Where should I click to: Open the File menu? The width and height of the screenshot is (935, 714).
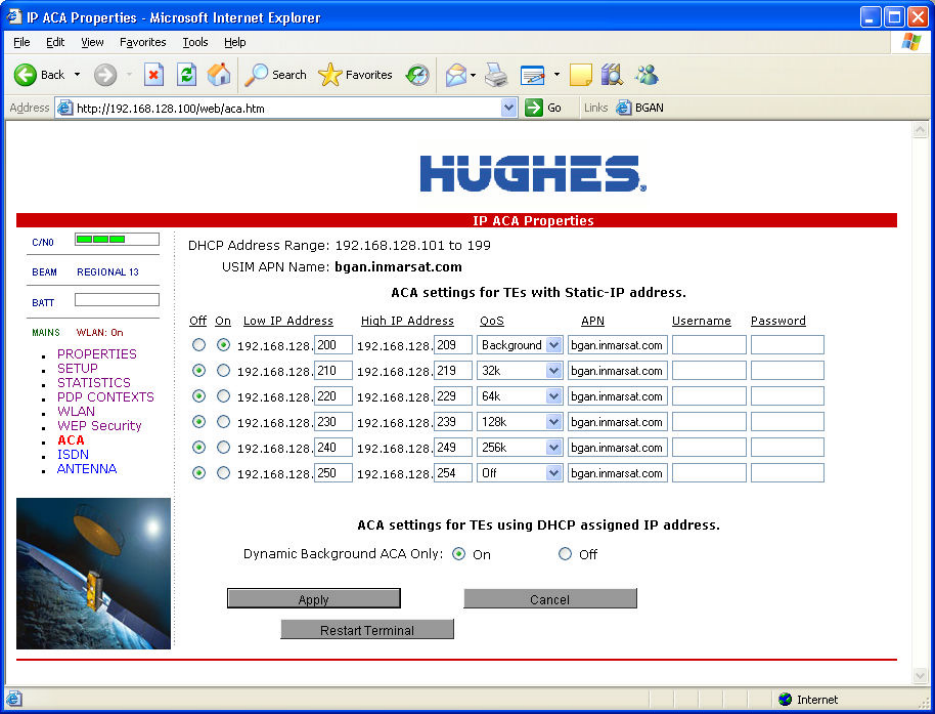click(x=21, y=42)
